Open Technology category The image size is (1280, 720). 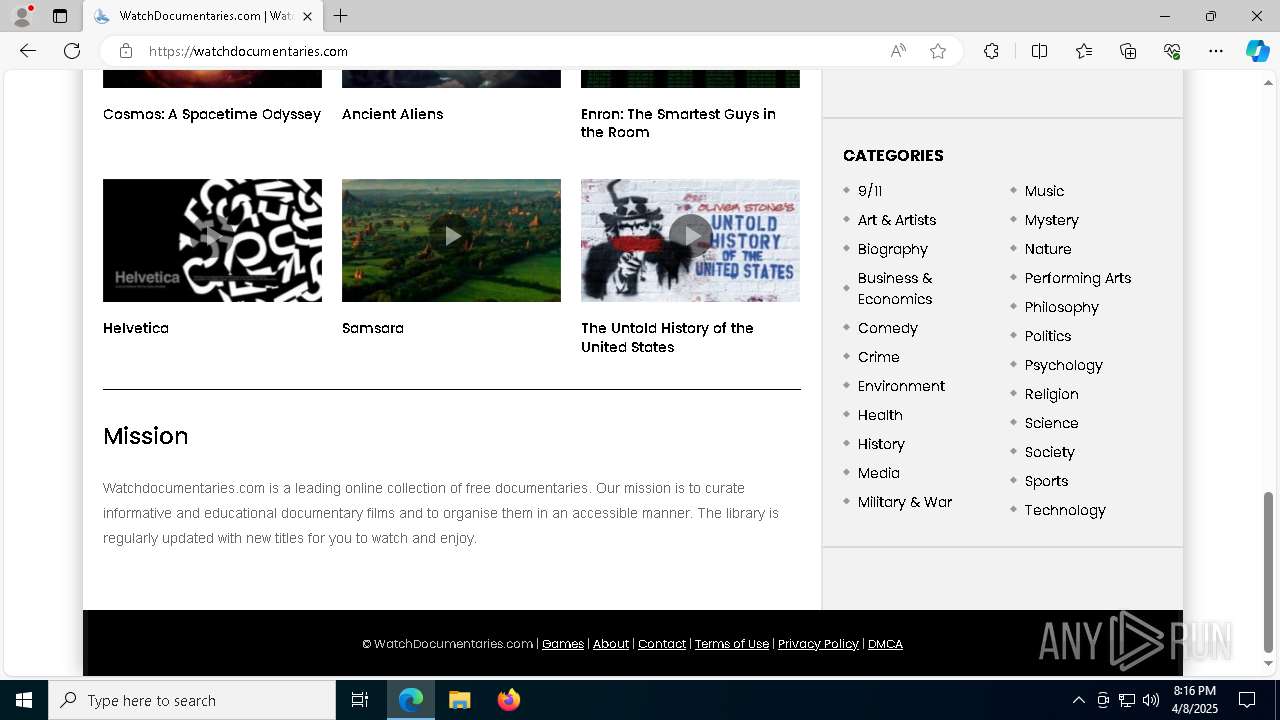[x=1065, y=510]
